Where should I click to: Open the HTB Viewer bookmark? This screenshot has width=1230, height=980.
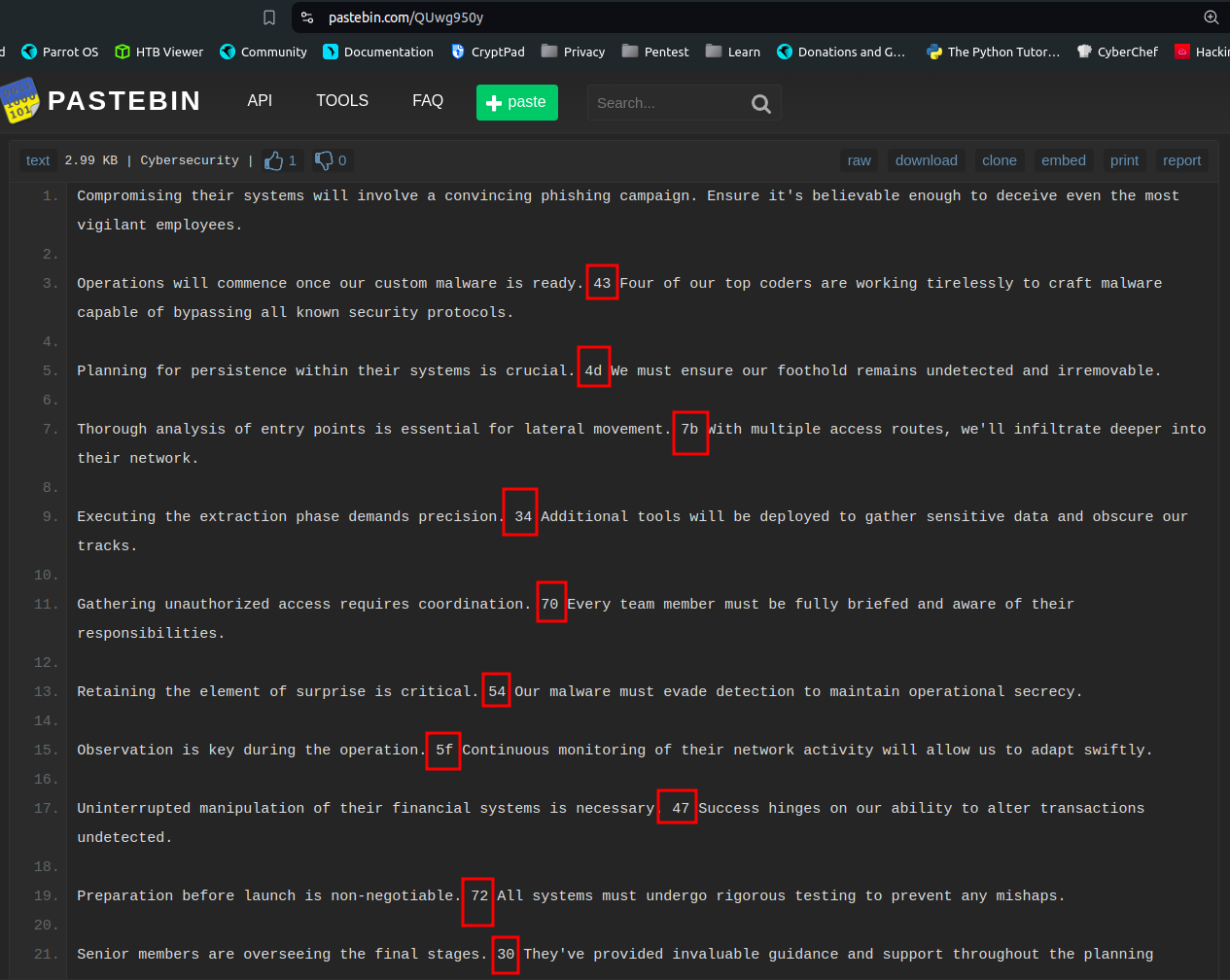point(159,52)
